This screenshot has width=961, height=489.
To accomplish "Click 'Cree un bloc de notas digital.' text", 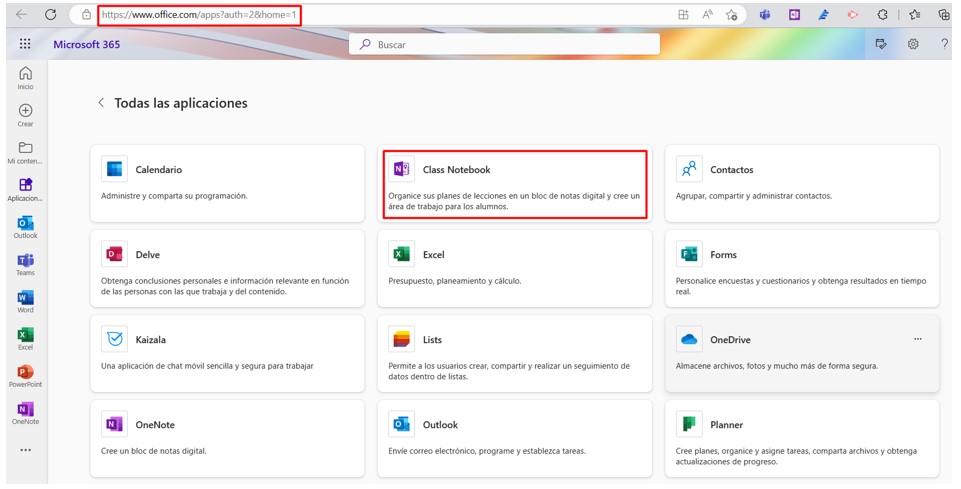I will [154, 451].
